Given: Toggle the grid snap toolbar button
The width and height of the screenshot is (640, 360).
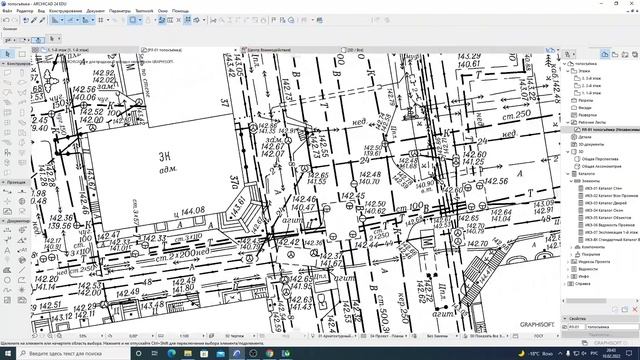Looking at the screenshot, I should [187, 20].
